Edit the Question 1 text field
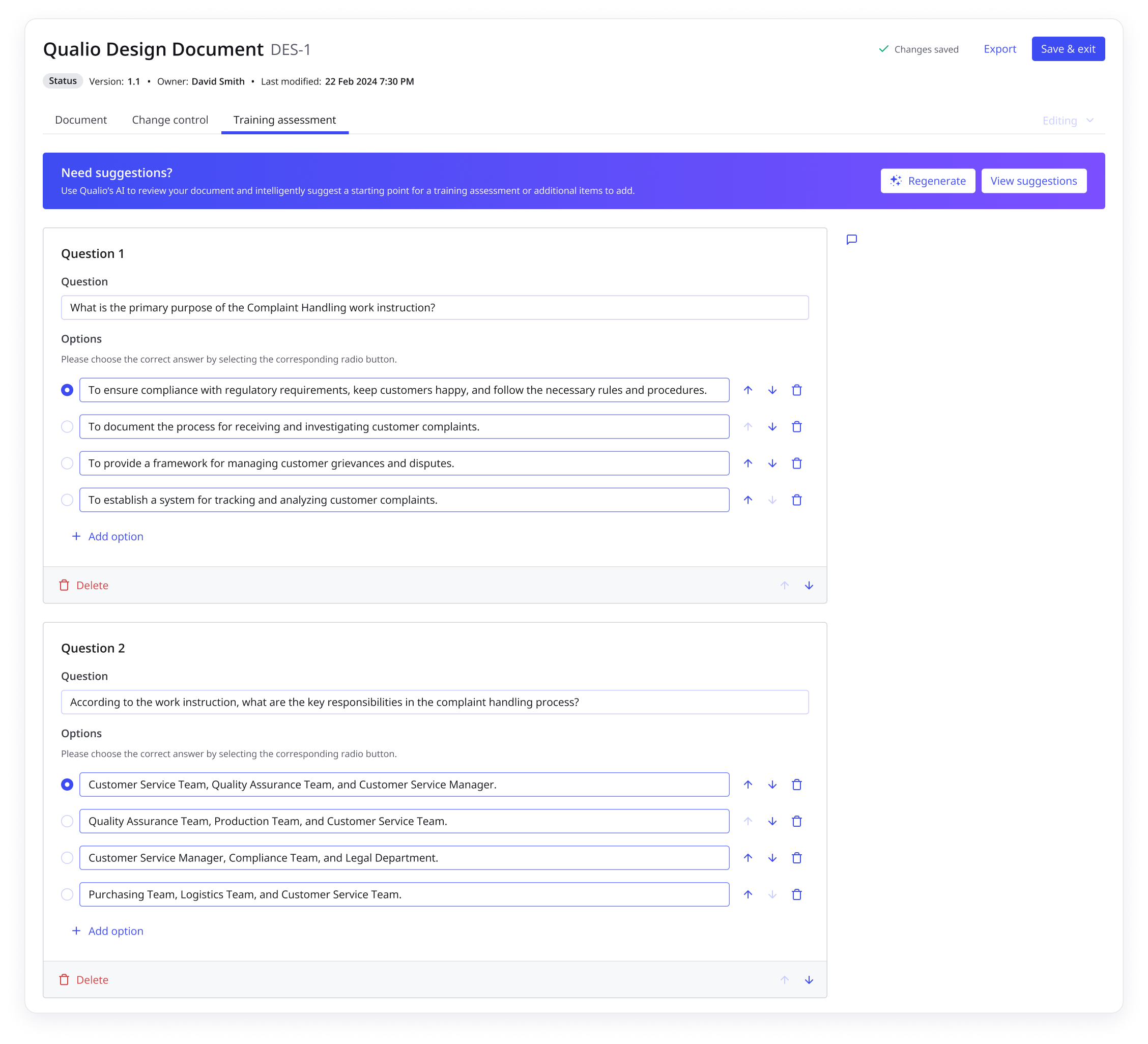Image resolution: width=1148 pixels, height=1044 pixels. click(435, 307)
